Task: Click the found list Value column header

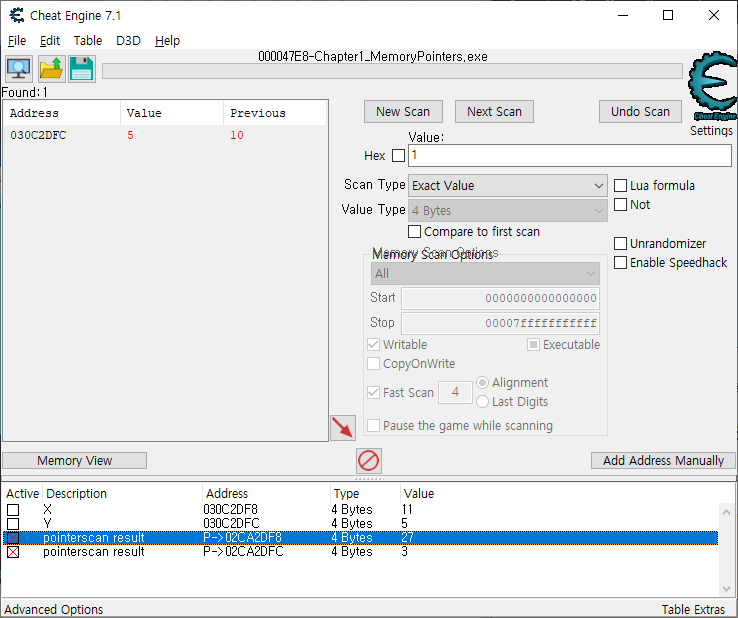Action: (172, 113)
